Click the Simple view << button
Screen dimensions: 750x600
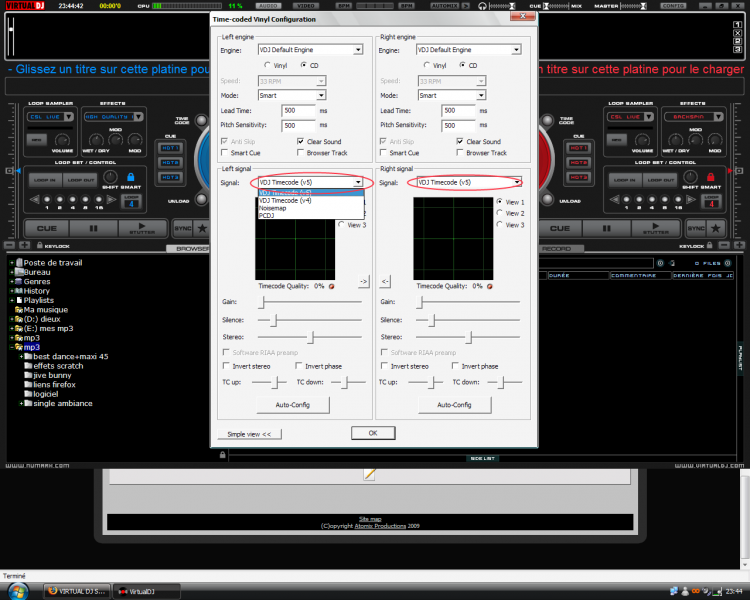249,434
